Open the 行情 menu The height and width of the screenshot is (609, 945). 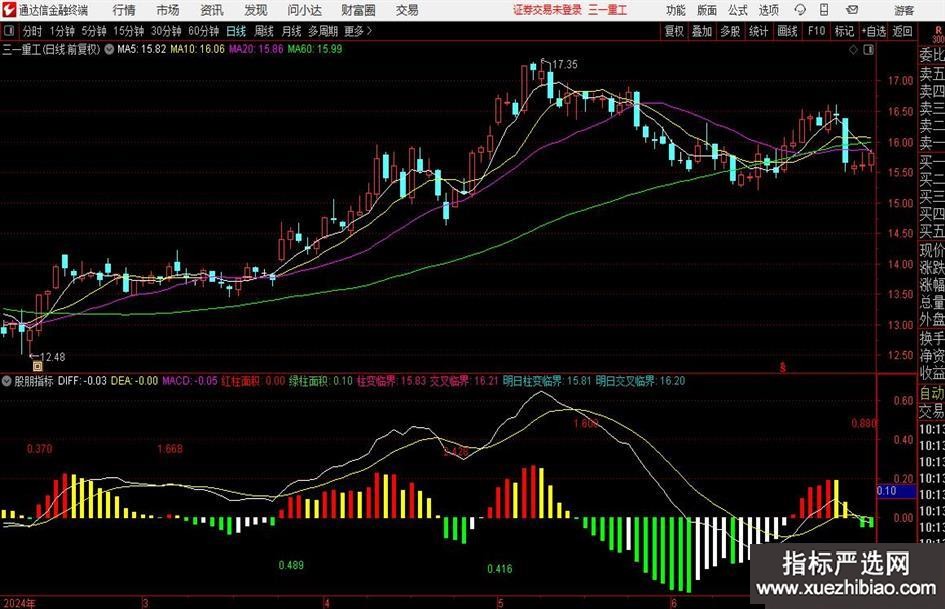(x=124, y=10)
